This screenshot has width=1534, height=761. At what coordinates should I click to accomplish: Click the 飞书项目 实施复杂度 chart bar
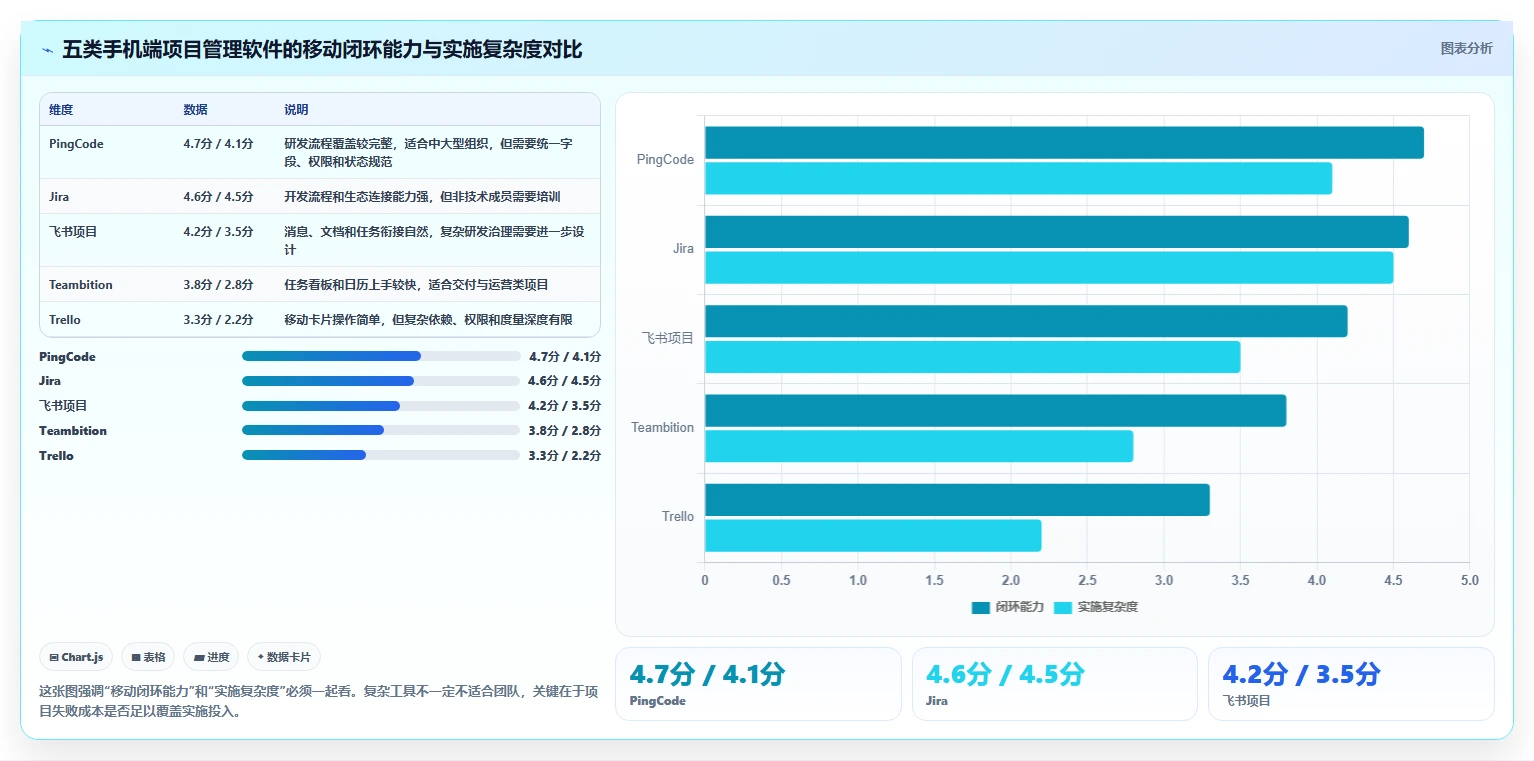[972, 357]
